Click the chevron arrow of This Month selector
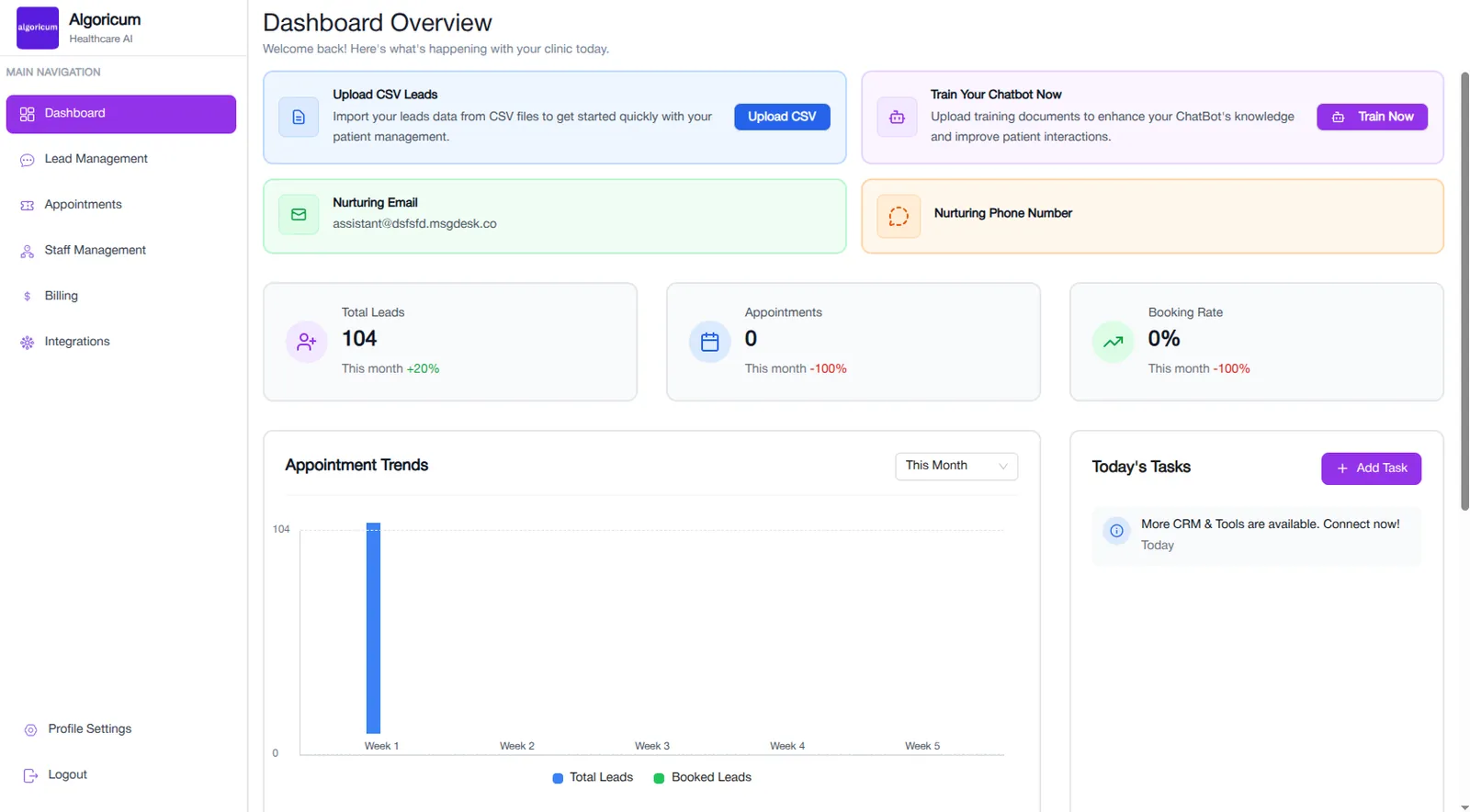 tap(1003, 467)
